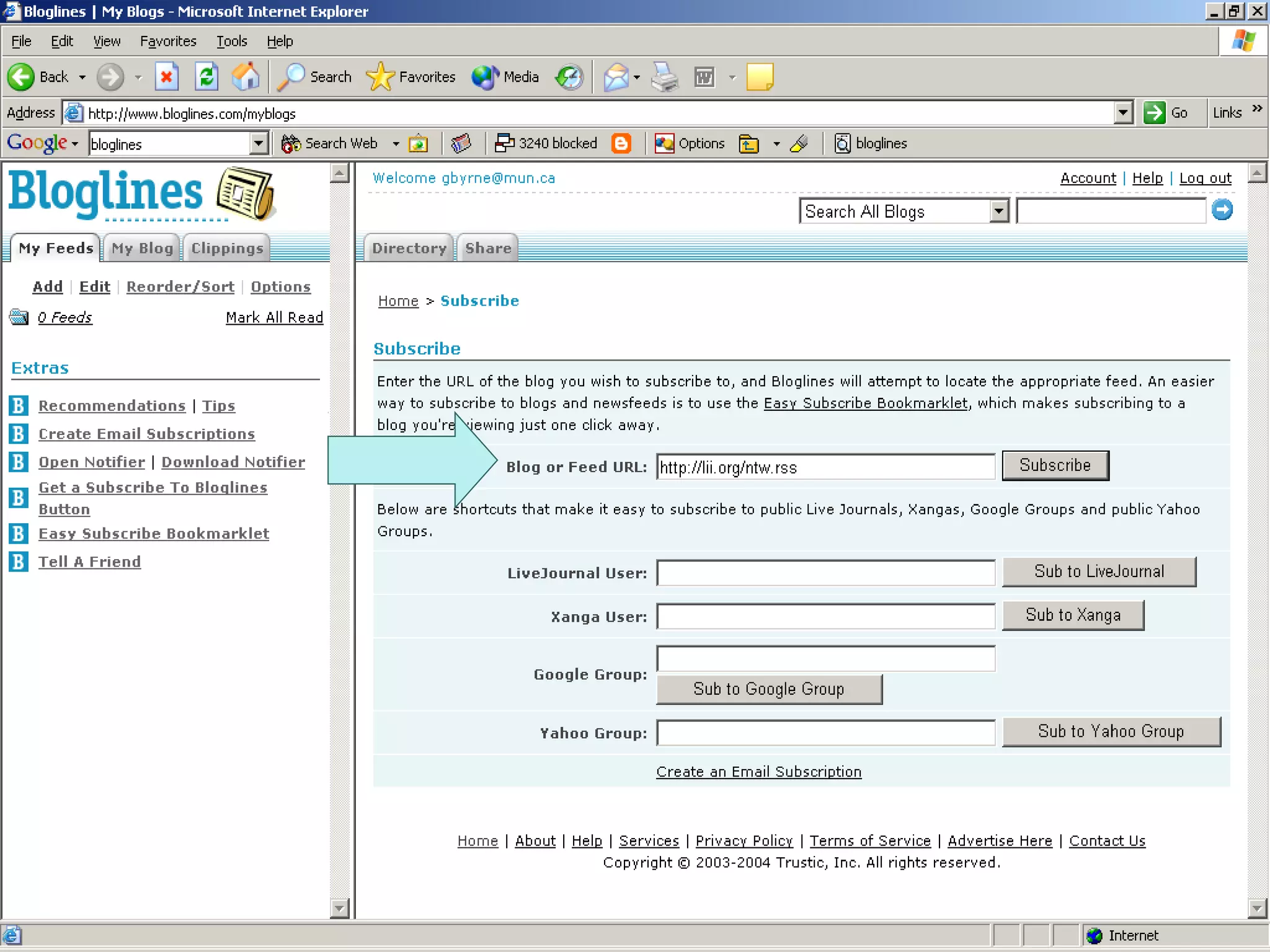Screen dimensions: 1270x952
Task: Click the Blogger orange B toolbar icon
Action: pyautogui.click(x=621, y=143)
